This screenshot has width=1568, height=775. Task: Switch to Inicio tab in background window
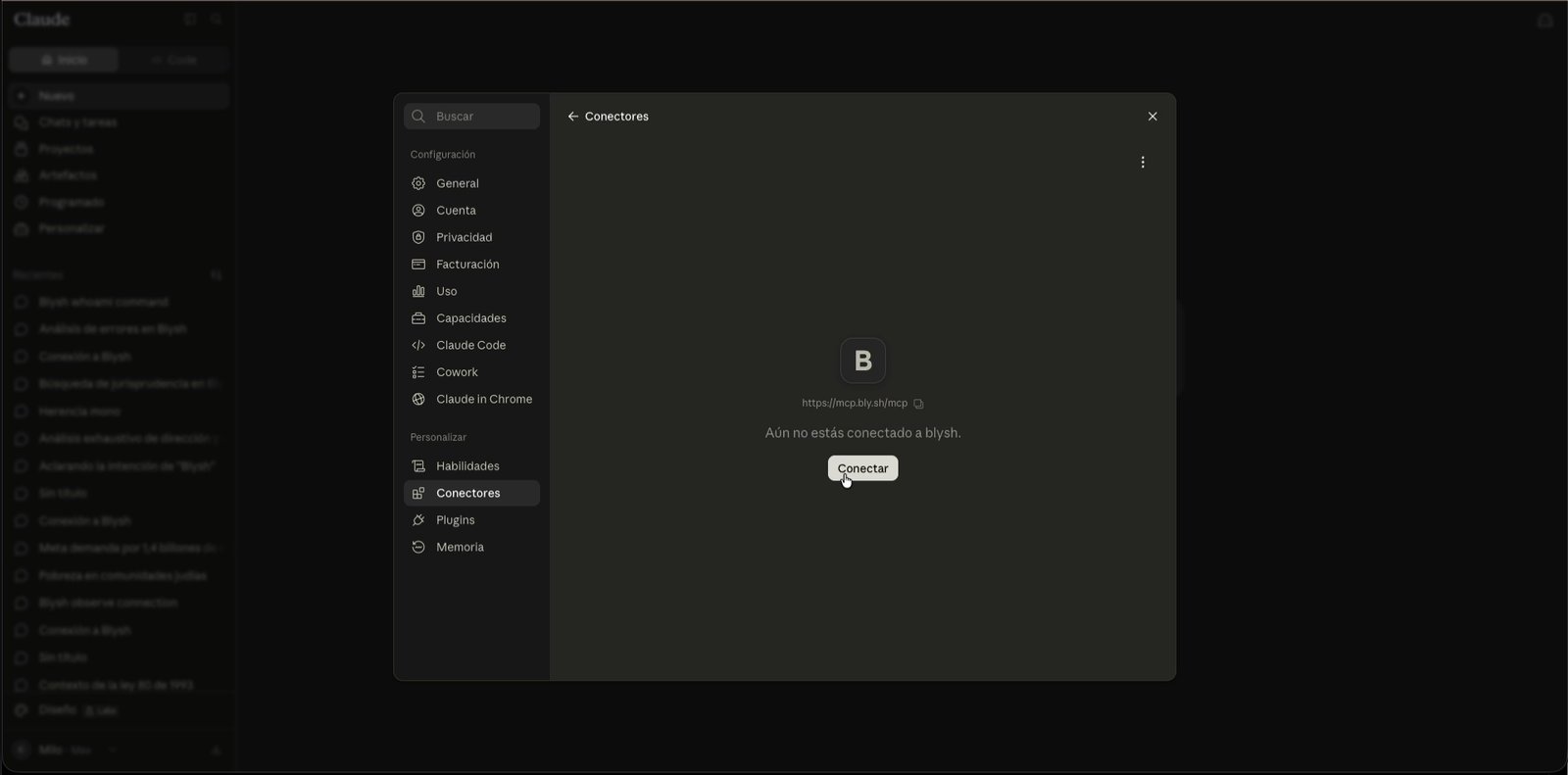64,60
